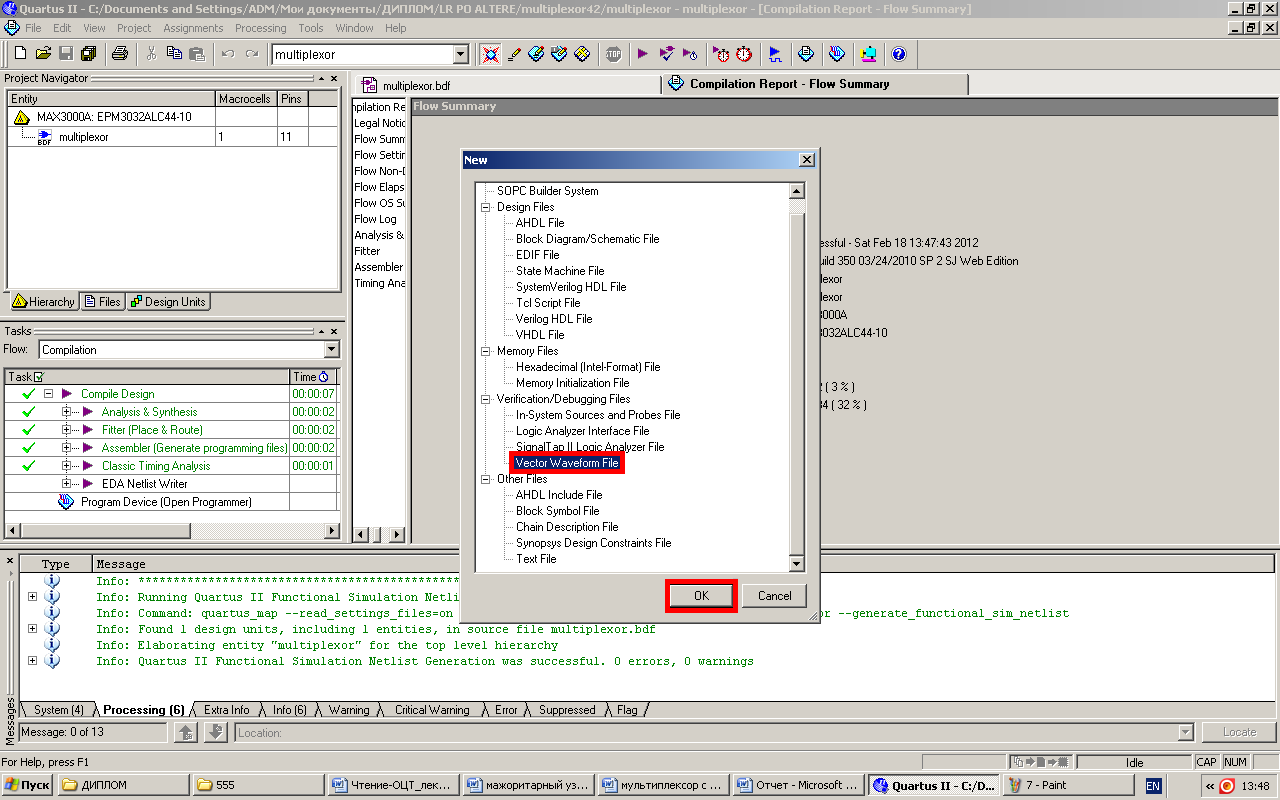Click the EN language indicator in tray
This screenshot has height=800, width=1280.
click(1152, 785)
